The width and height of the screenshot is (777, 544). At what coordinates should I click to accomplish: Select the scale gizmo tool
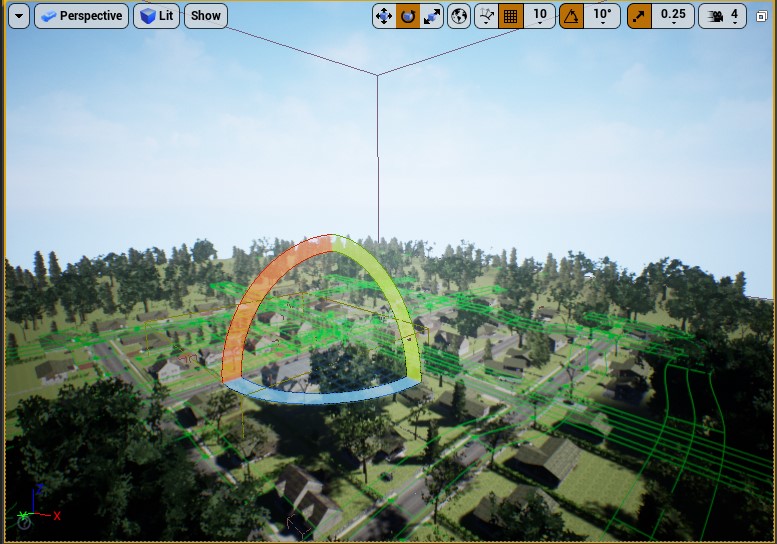coord(432,16)
